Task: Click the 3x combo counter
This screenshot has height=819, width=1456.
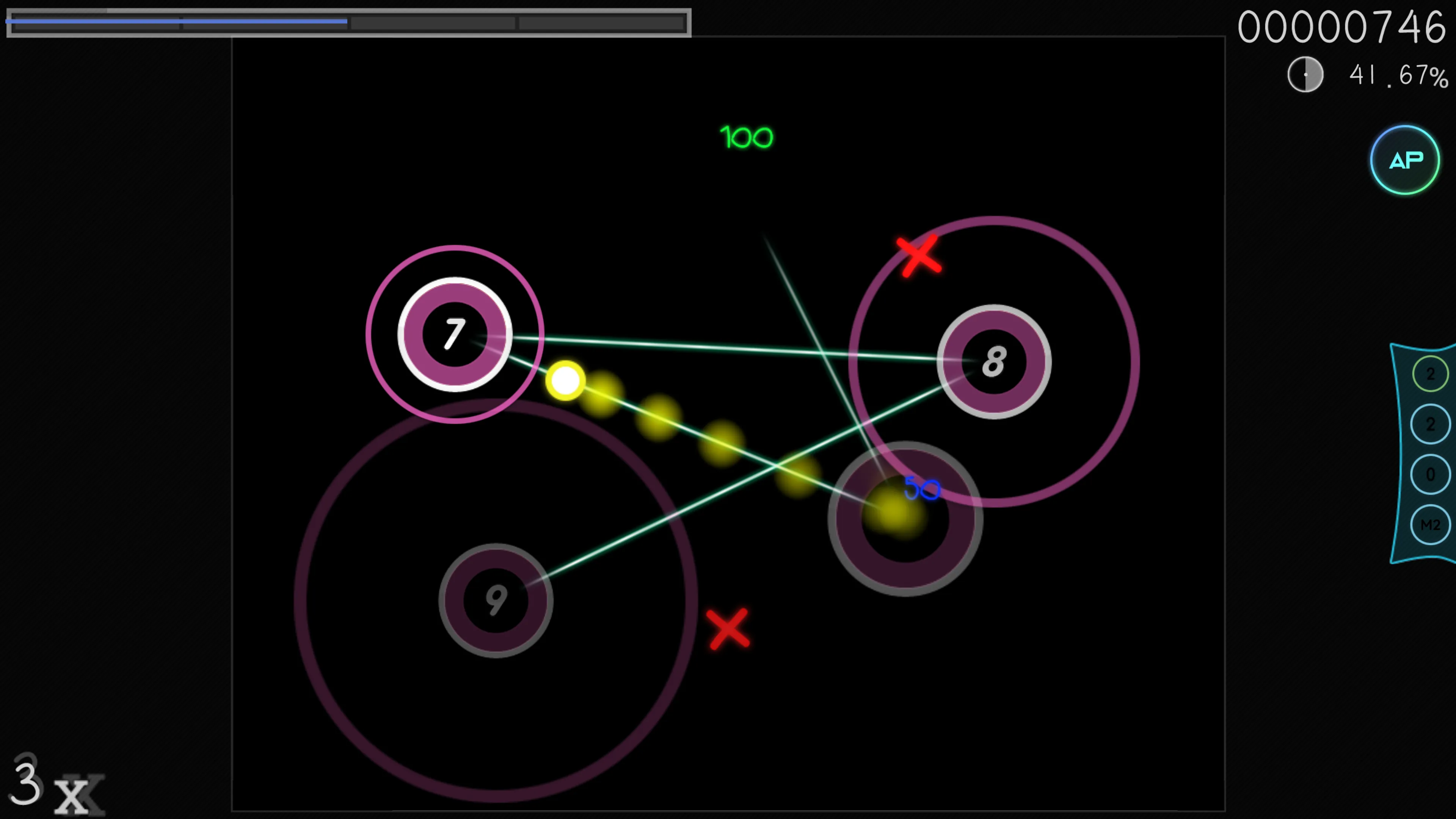Action: (x=54, y=785)
